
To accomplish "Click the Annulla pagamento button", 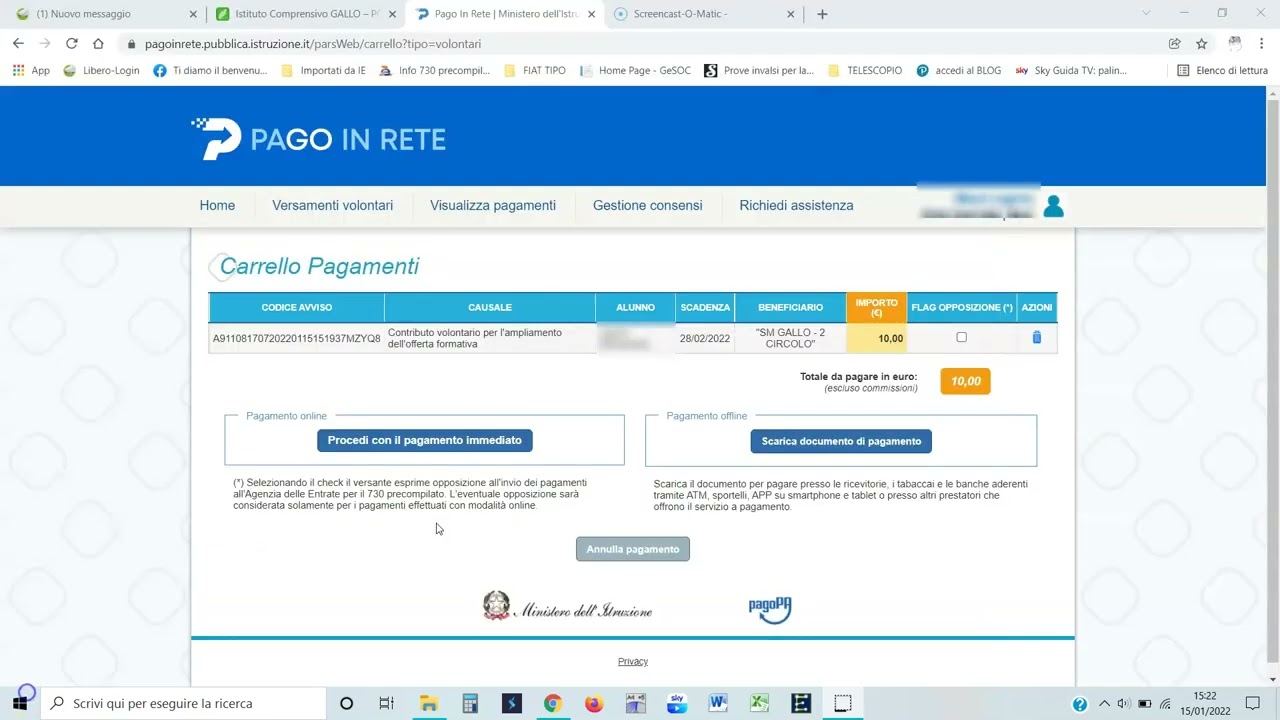I will point(633,549).
